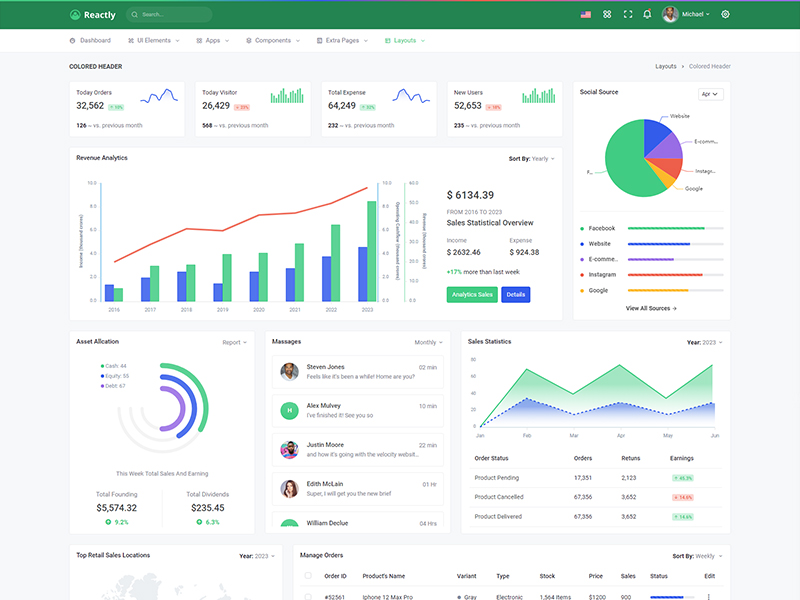
Task: Click the Today Visitor bar sparkline
Action: (287, 95)
